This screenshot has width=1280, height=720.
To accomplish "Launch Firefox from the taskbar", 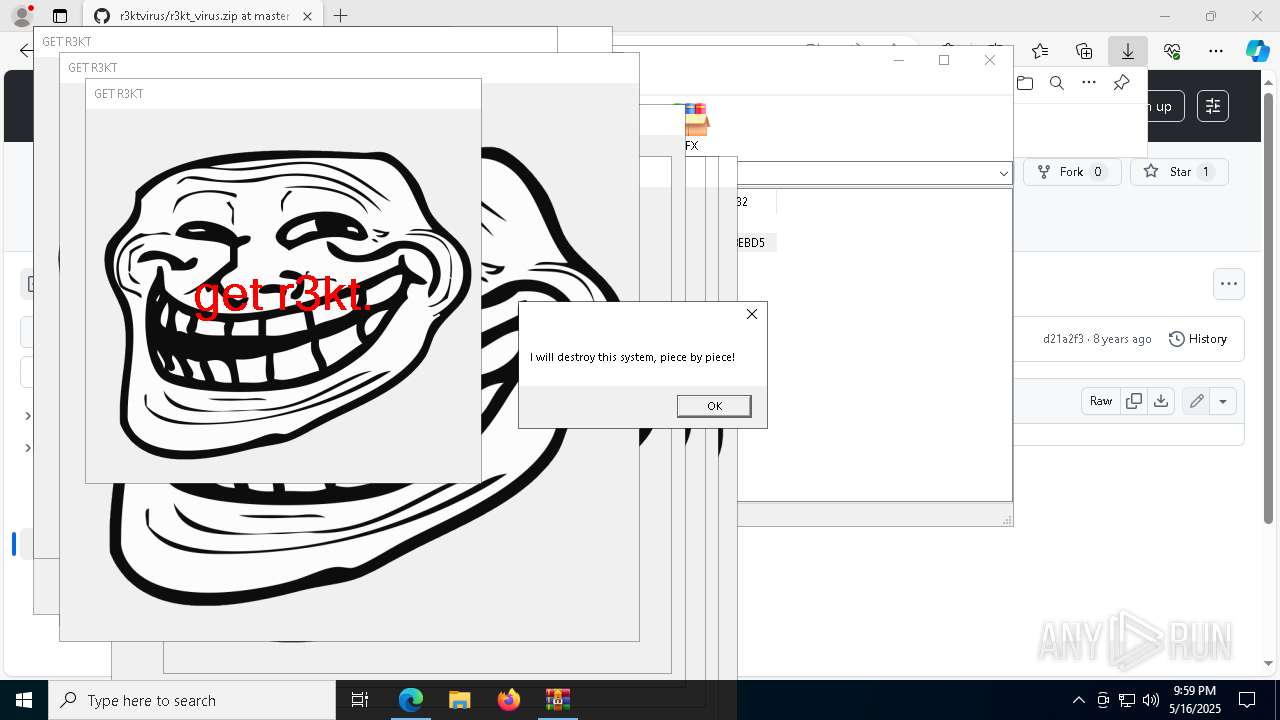I will point(509,700).
